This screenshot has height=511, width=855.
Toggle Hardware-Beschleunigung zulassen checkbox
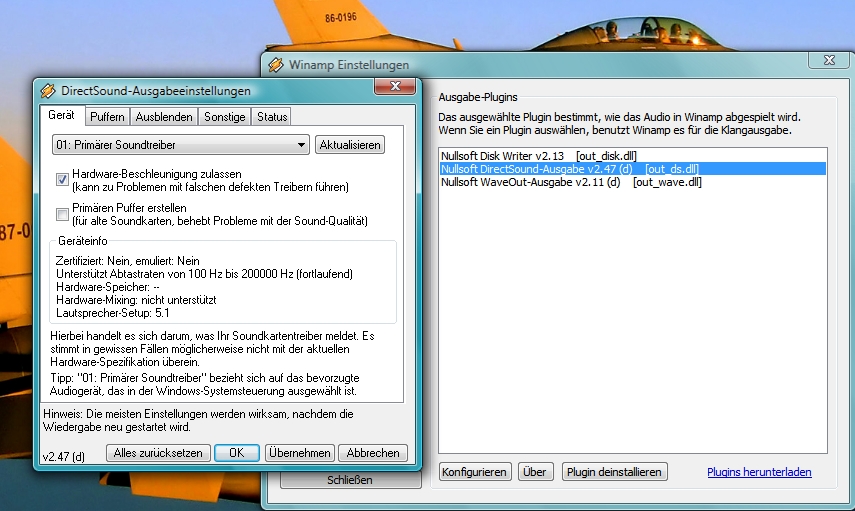click(62, 179)
